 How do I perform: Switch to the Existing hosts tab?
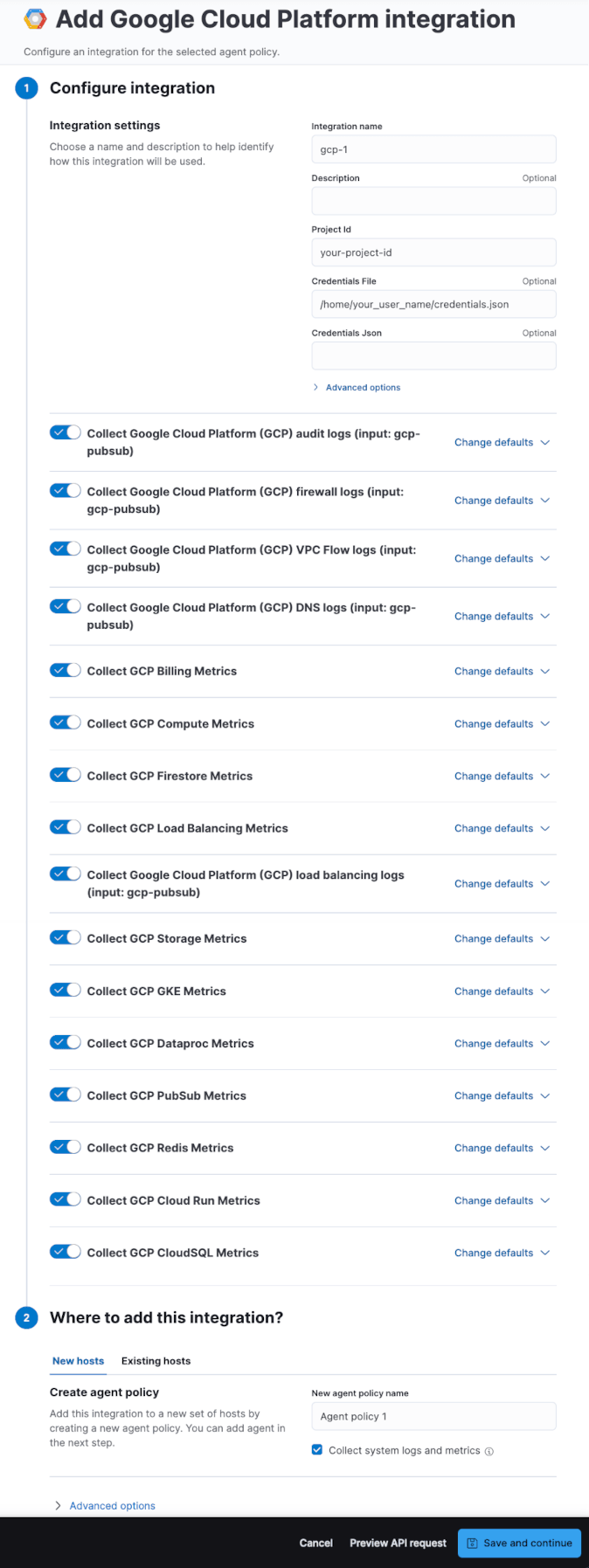pos(156,1361)
